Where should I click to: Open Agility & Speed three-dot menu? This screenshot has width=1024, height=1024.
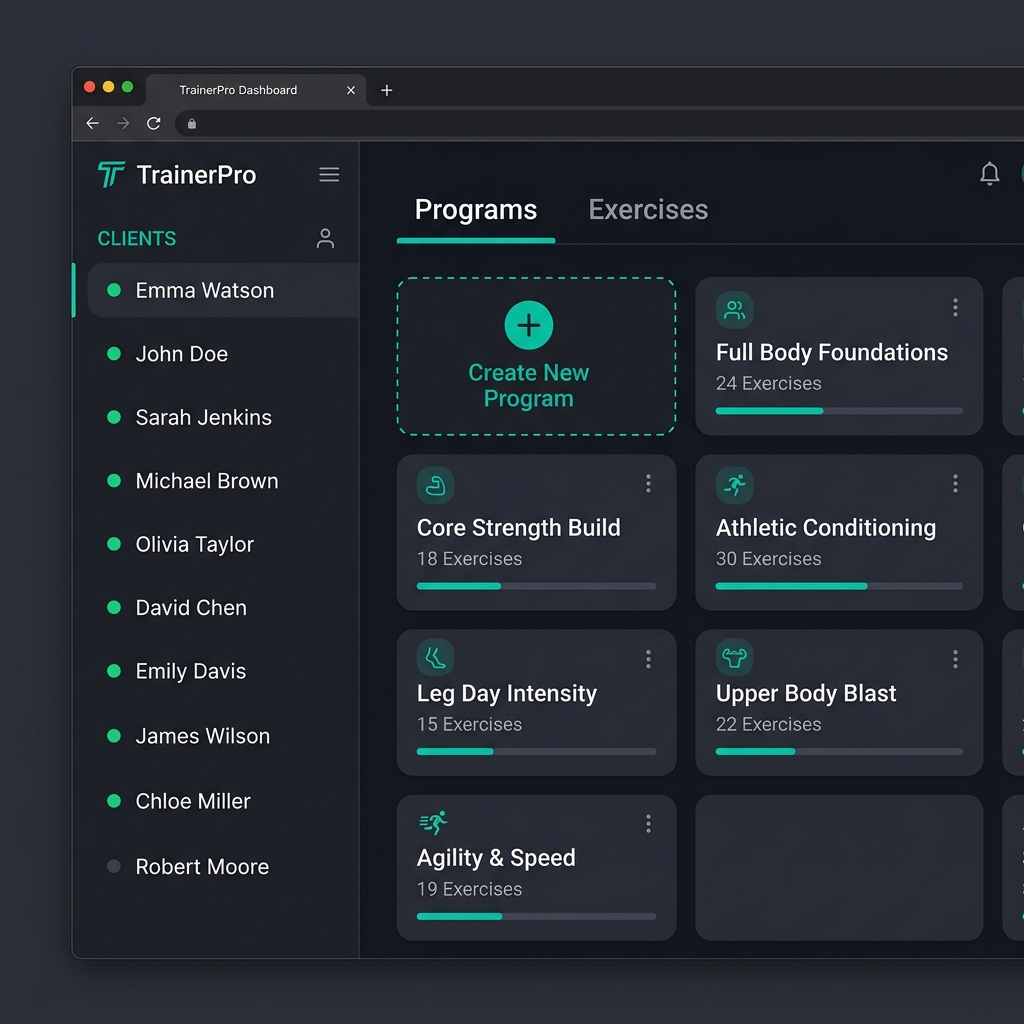click(648, 824)
